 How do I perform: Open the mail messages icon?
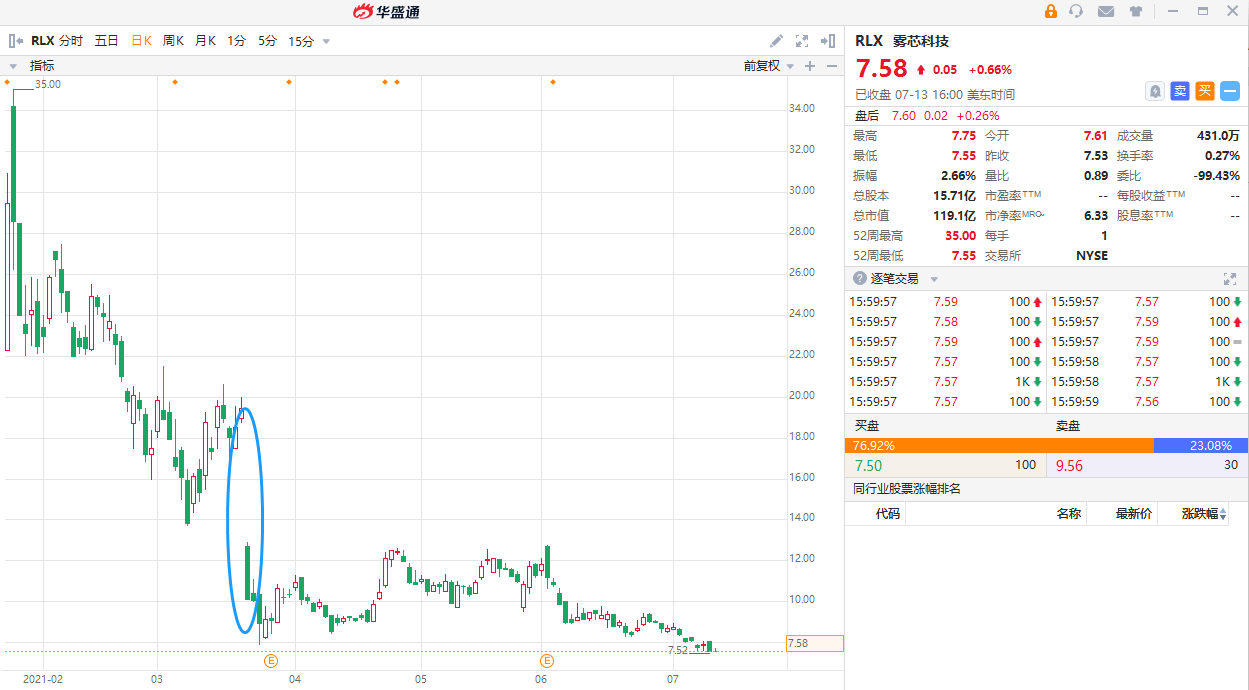pos(1106,11)
